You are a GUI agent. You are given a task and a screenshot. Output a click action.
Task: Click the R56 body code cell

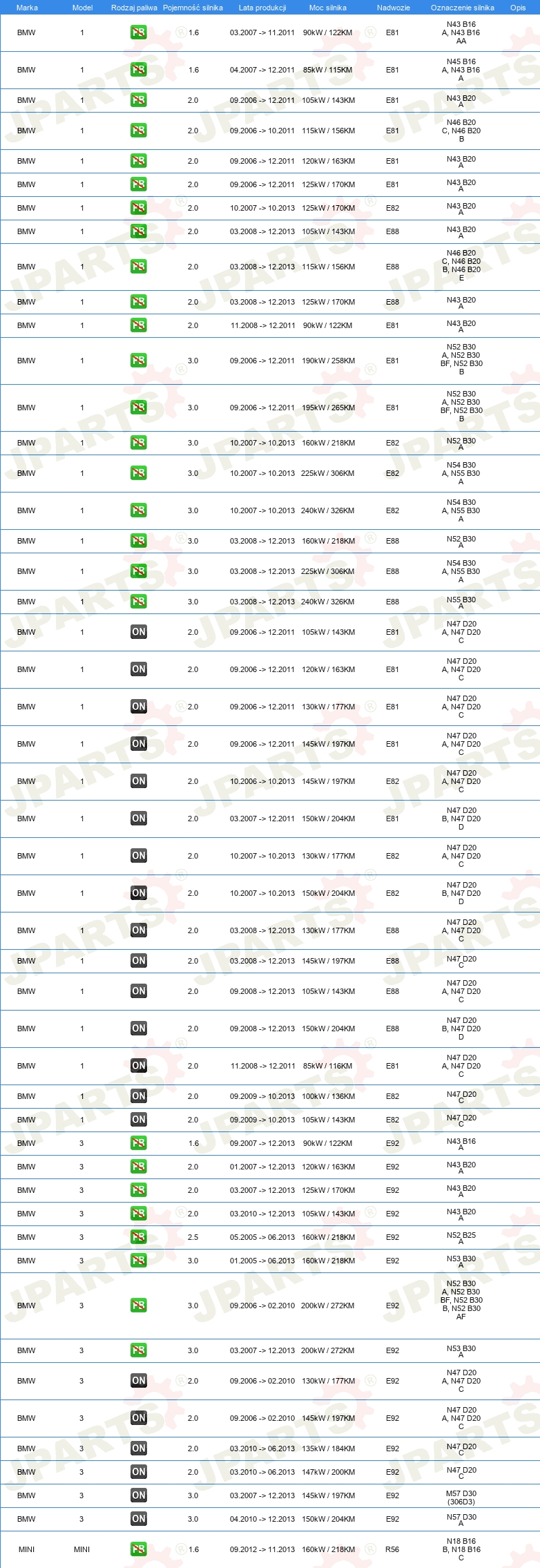click(x=392, y=1549)
